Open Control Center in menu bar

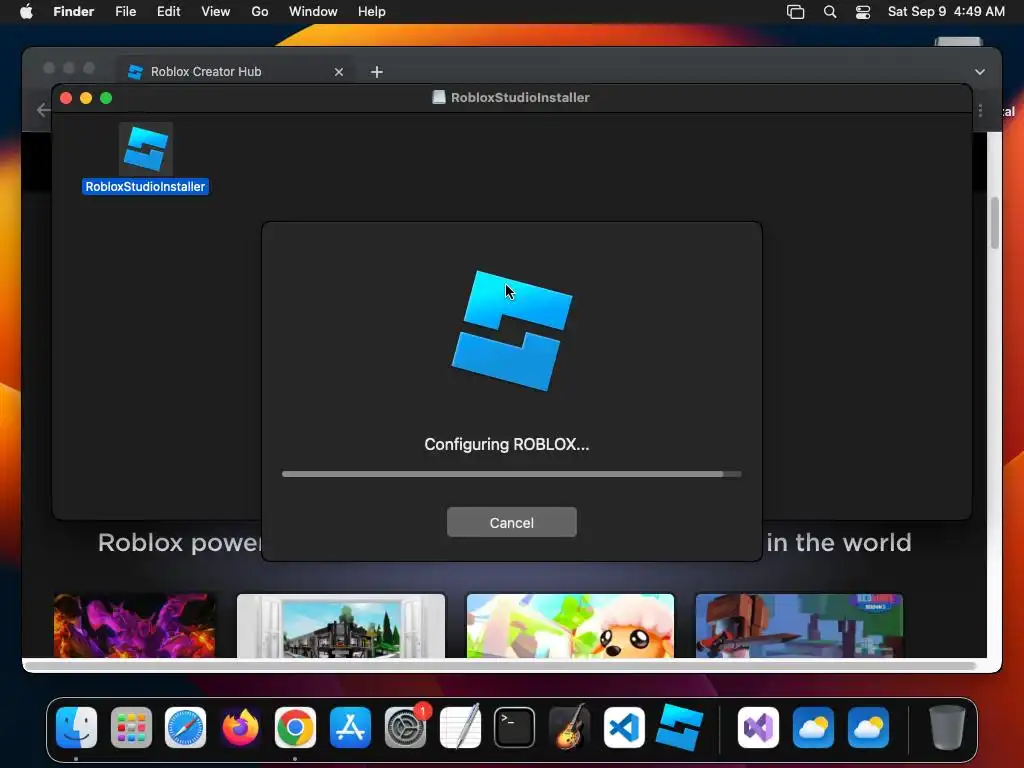pyautogui.click(x=863, y=12)
